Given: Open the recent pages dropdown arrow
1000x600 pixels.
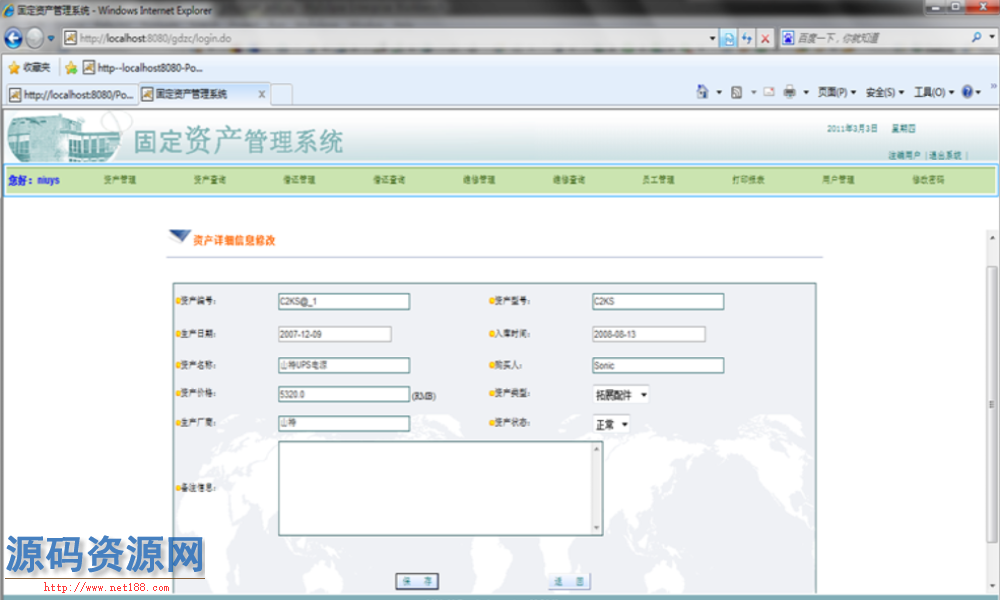Looking at the screenshot, I should 51,38.
